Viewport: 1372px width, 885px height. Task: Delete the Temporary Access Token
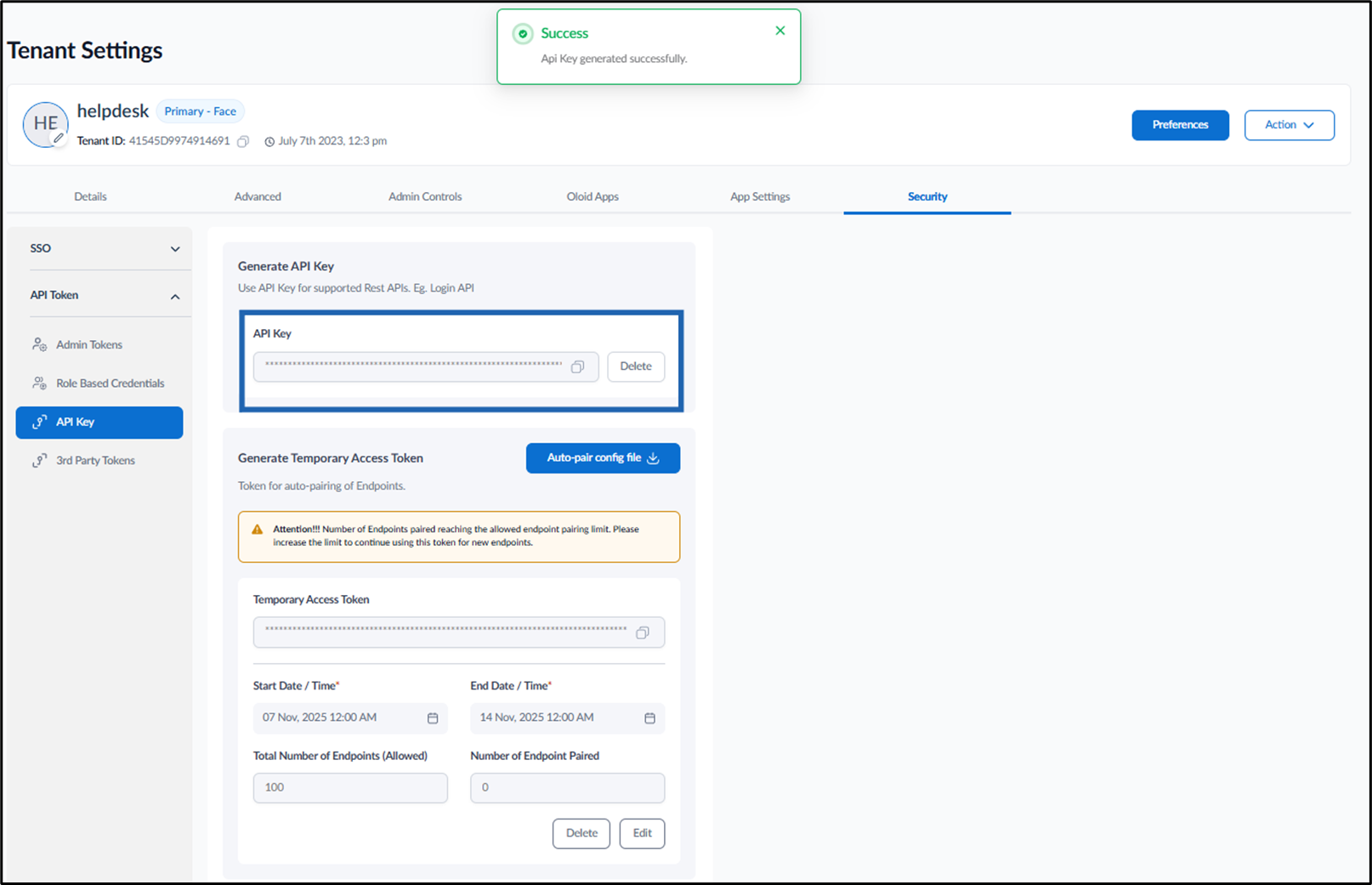point(581,833)
